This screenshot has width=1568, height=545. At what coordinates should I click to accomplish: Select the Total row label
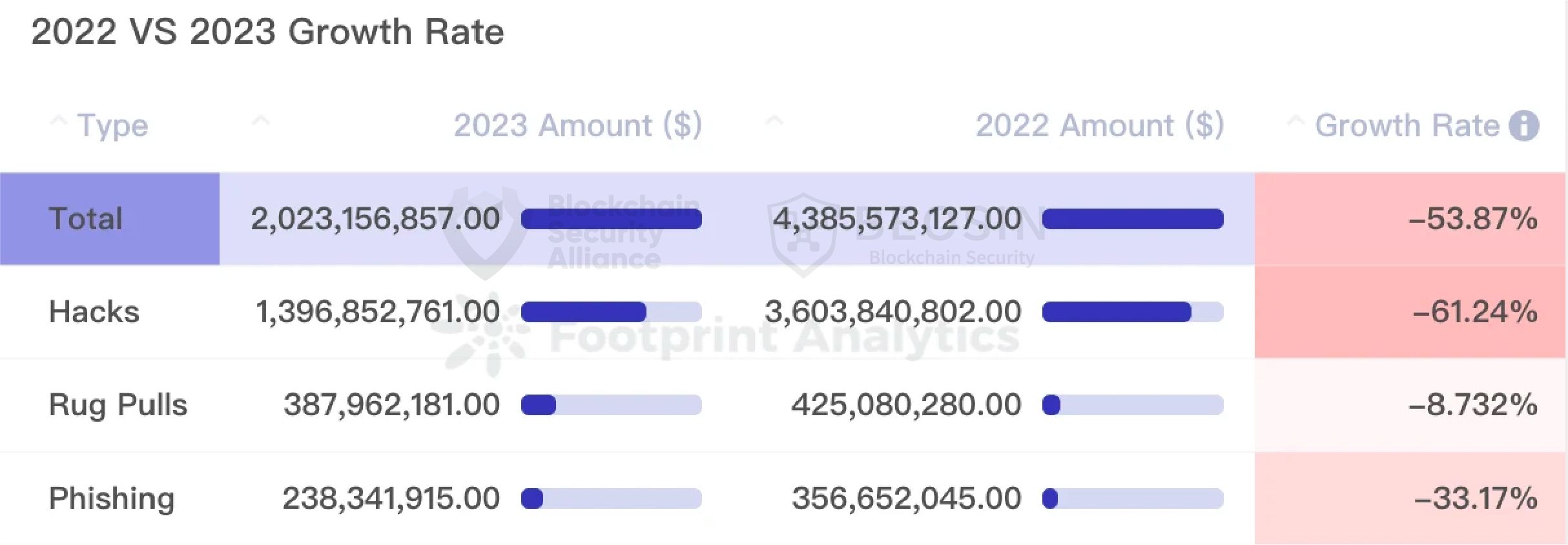coord(86,219)
